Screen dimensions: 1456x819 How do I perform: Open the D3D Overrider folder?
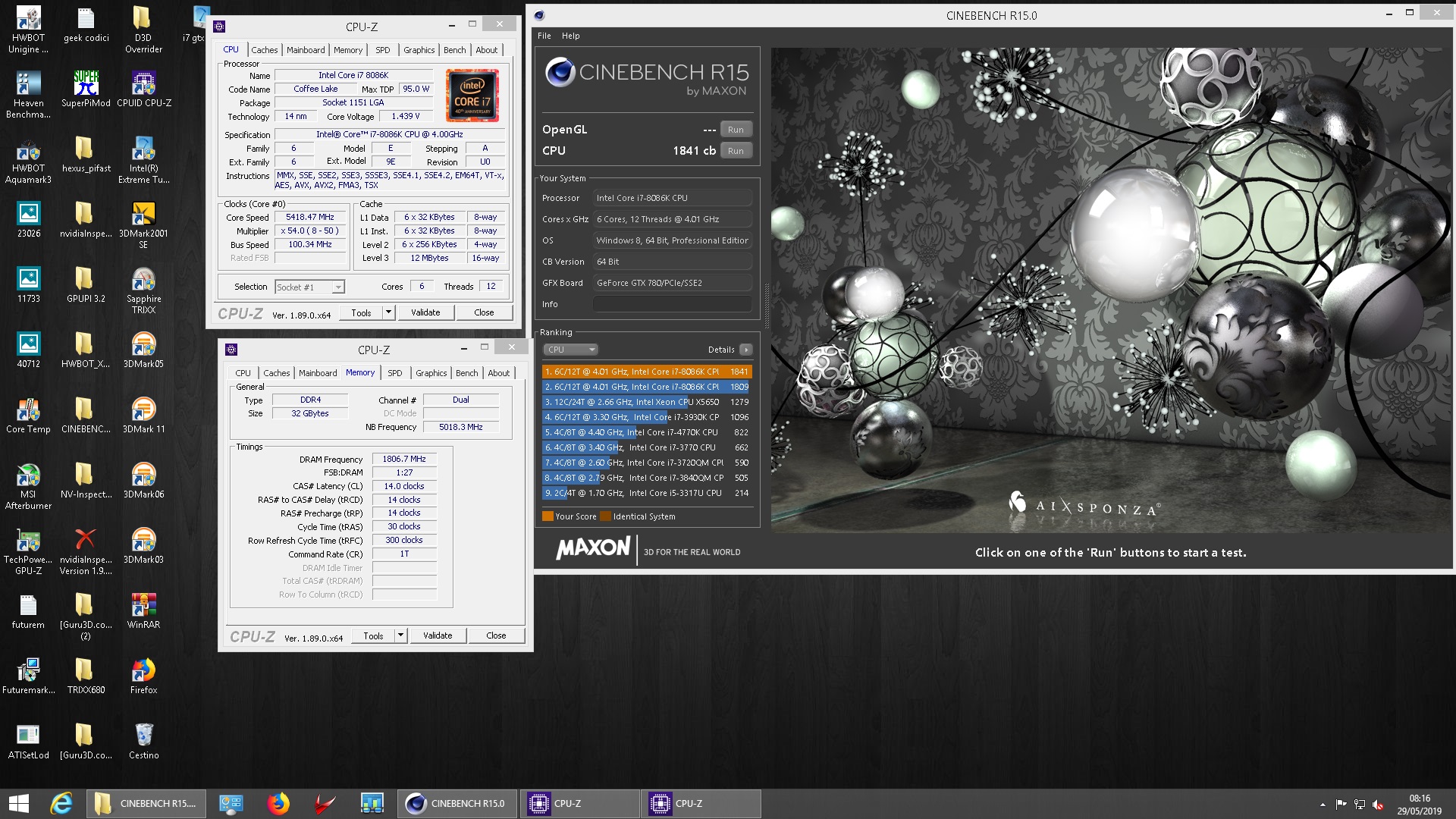point(143,30)
